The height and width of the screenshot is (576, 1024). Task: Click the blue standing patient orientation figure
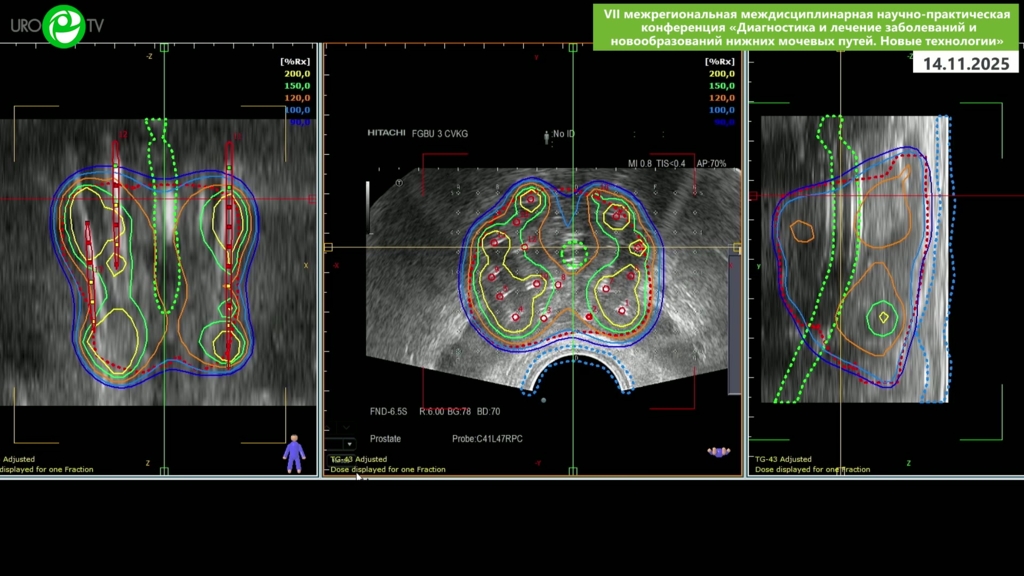click(x=293, y=453)
